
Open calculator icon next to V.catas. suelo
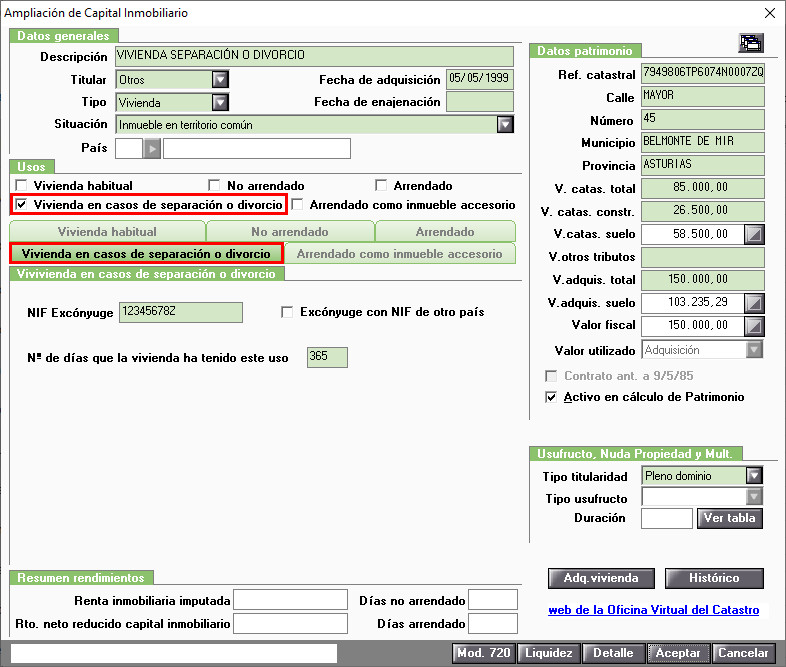[x=754, y=234]
